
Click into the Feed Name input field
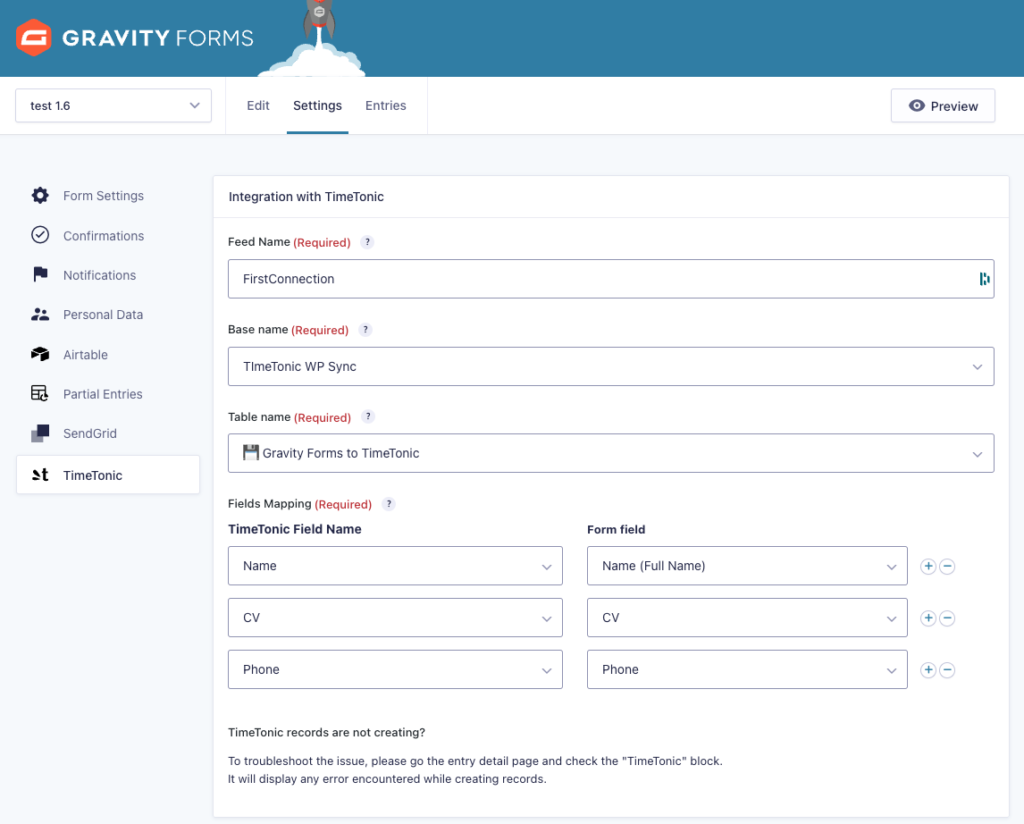(600, 279)
